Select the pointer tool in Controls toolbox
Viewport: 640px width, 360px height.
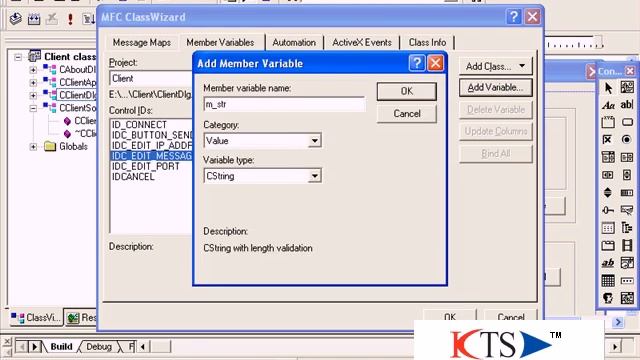pos(608,88)
